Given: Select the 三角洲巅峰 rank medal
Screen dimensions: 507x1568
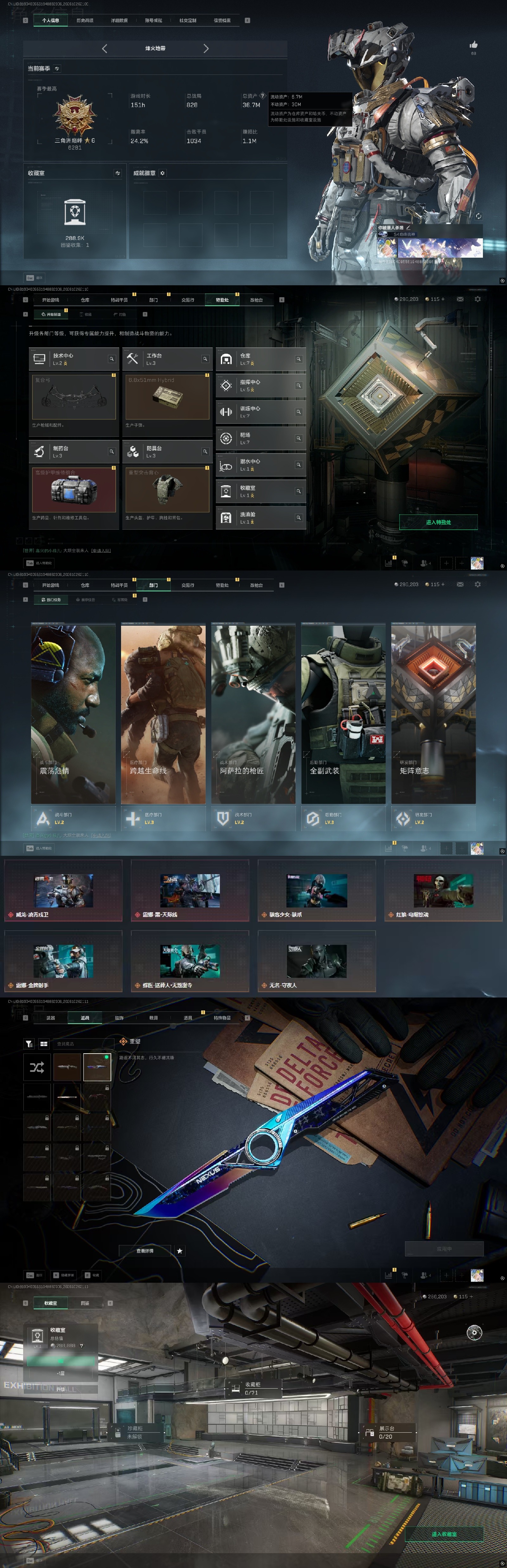Looking at the screenshot, I should pos(75,115).
